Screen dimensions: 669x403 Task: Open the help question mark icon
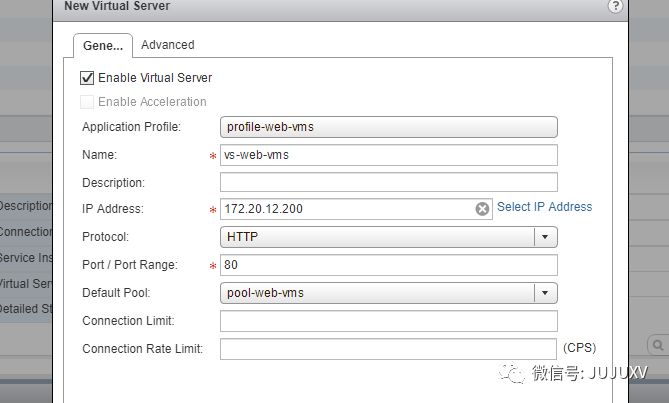click(615, 6)
